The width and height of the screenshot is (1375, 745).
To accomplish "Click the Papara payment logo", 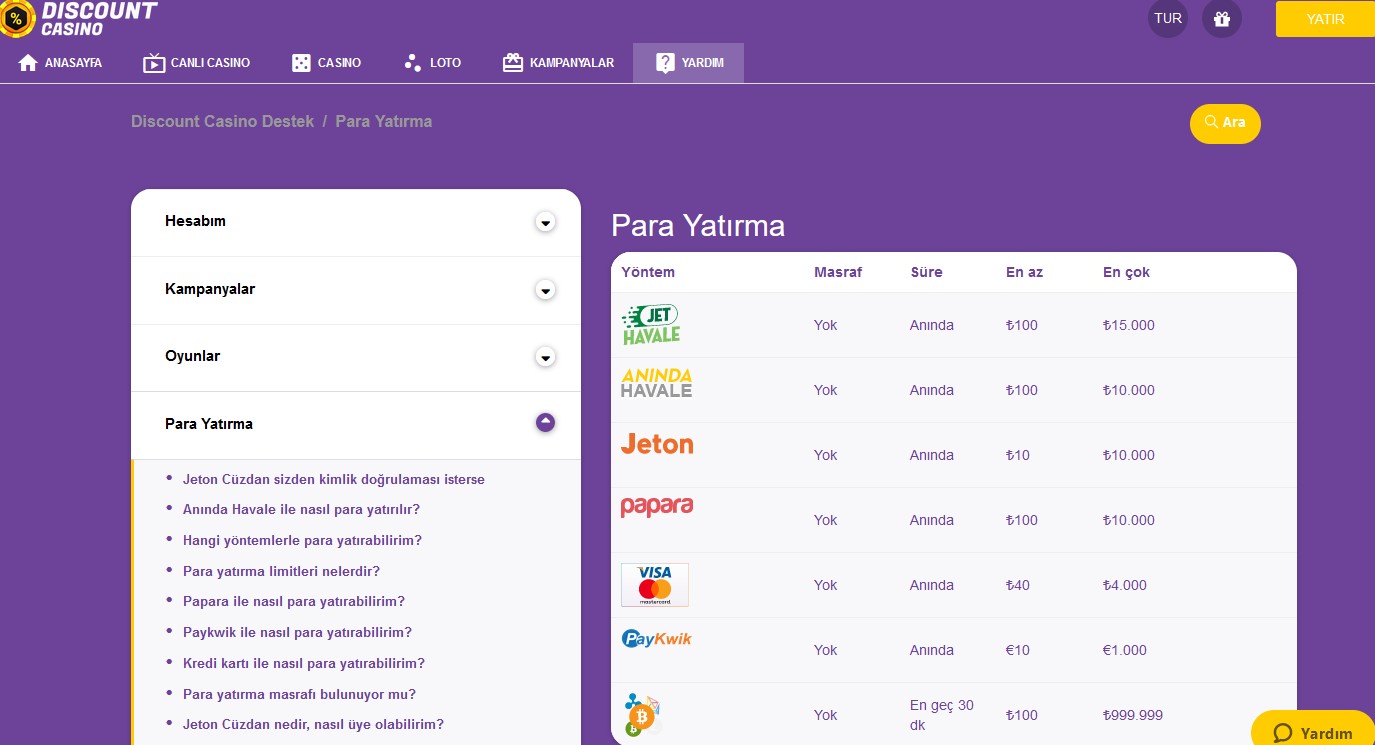I will coord(657,507).
